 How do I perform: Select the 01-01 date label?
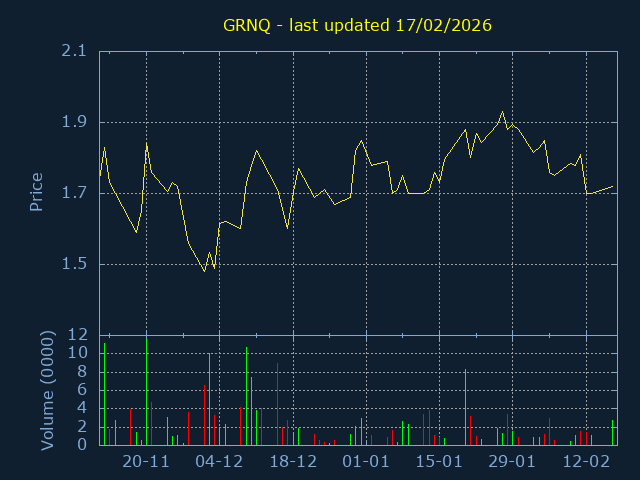[366, 462]
